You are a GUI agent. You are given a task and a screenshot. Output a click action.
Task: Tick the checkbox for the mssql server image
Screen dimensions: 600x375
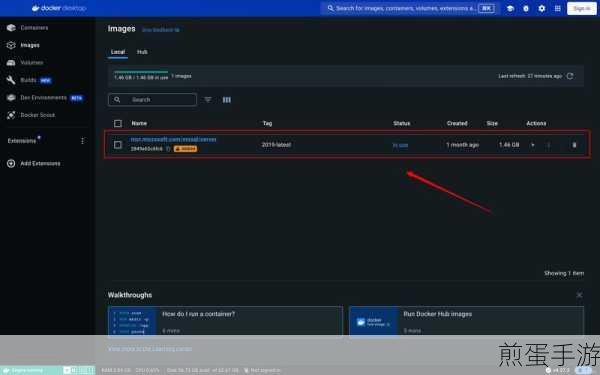(x=118, y=145)
